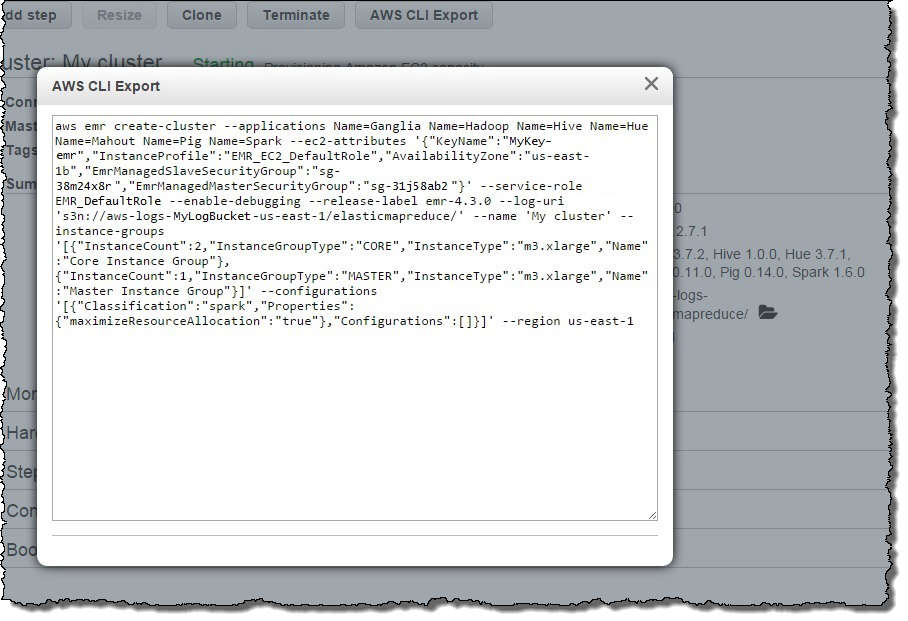The height and width of the screenshot is (621, 908).
Task: Terminate the cluster
Action: (x=295, y=15)
